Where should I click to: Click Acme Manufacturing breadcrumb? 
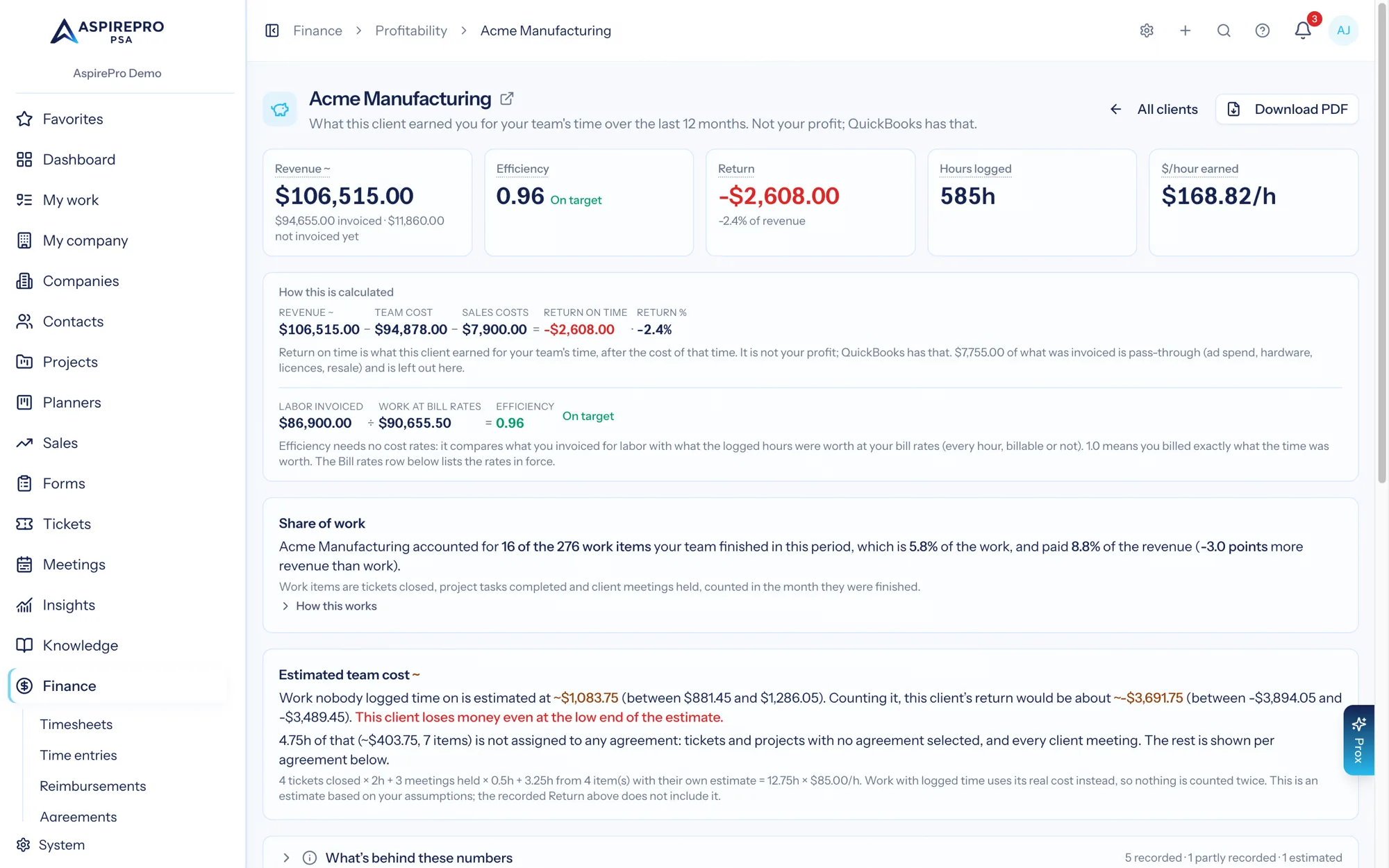coord(546,31)
